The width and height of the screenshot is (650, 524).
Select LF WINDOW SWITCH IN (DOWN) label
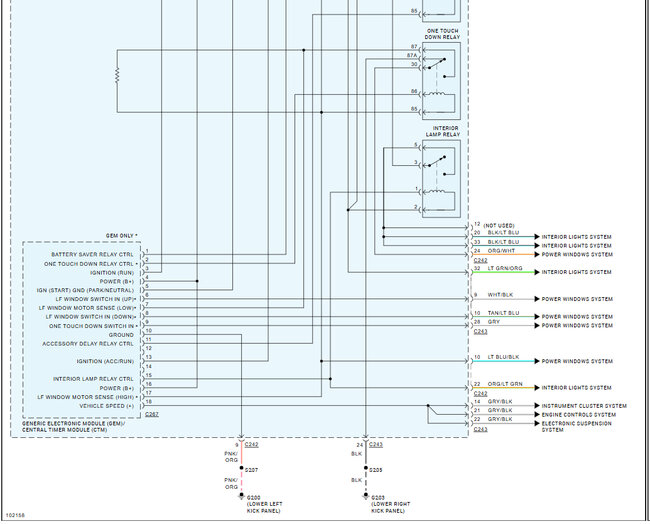coord(91,317)
